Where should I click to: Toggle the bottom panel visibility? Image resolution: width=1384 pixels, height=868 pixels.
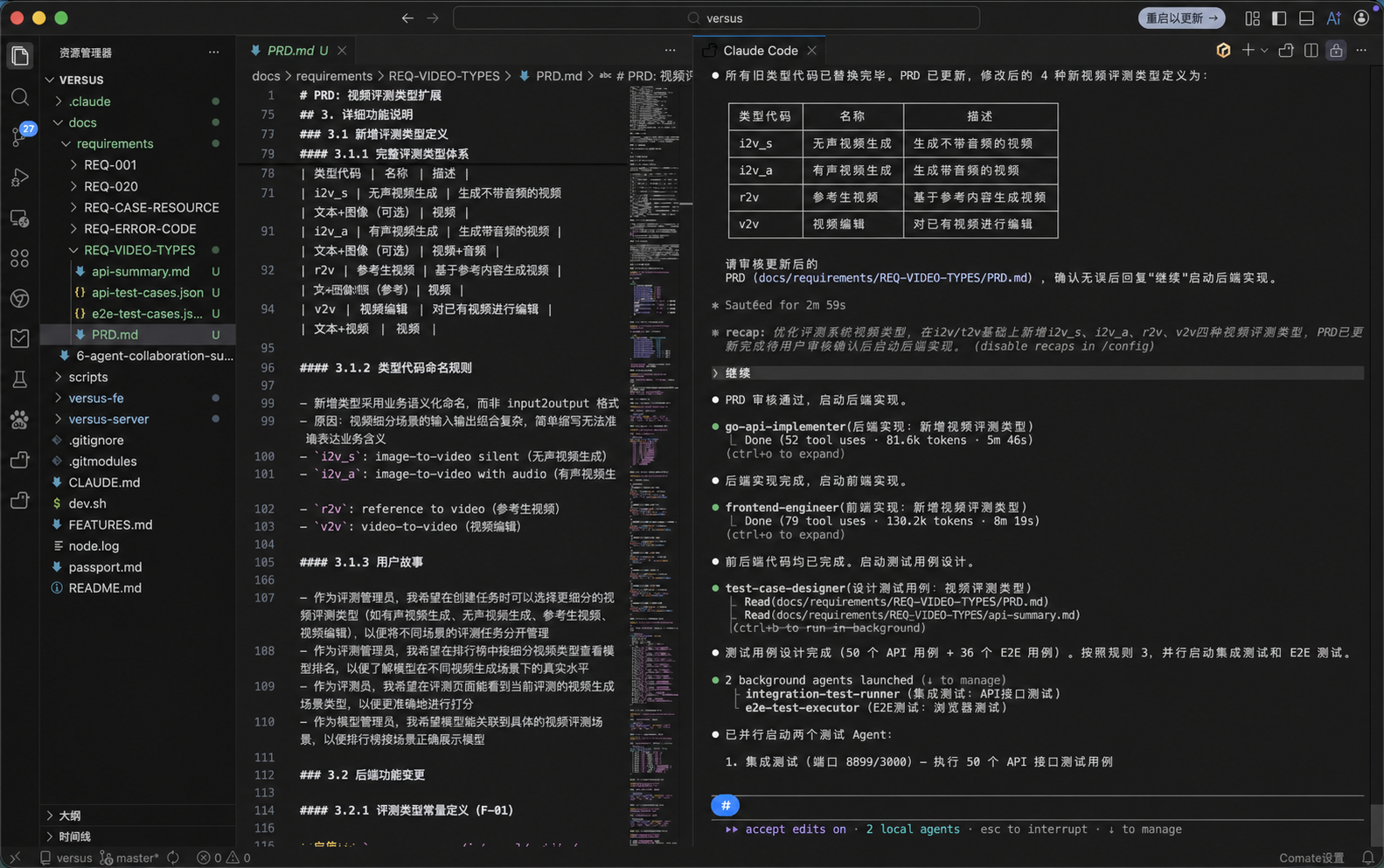(1306, 18)
